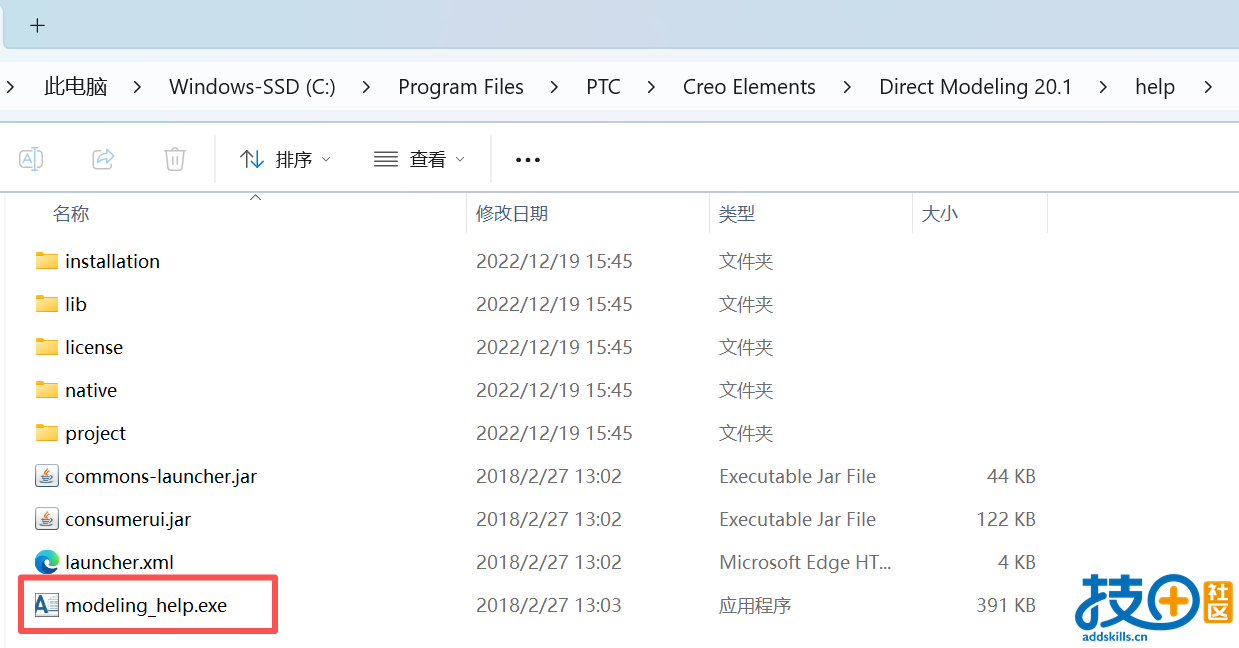1239x648 pixels.
Task: Sort by 类型 column header
Action: 737,213
